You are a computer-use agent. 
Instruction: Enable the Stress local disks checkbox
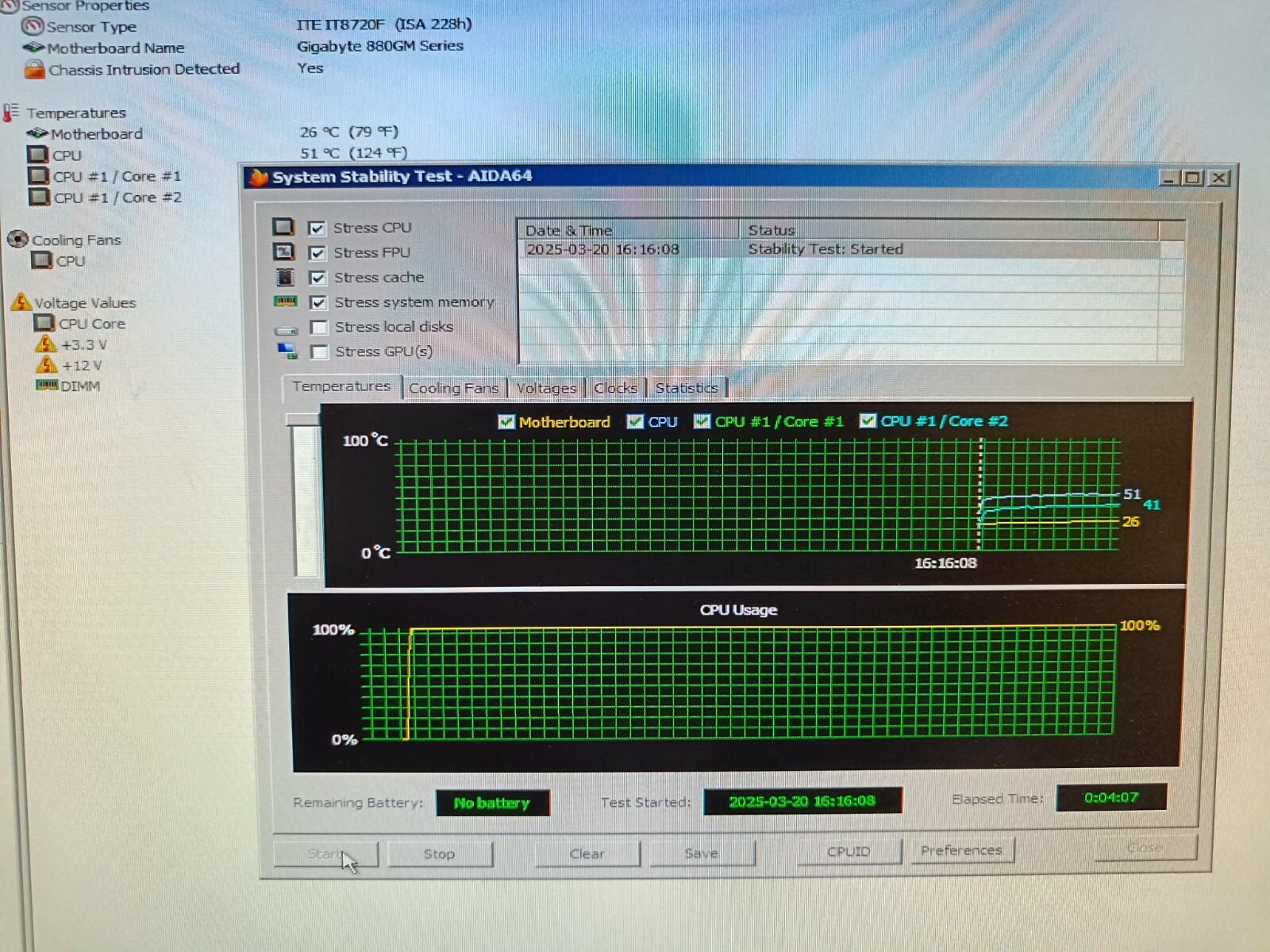(319, 327)
